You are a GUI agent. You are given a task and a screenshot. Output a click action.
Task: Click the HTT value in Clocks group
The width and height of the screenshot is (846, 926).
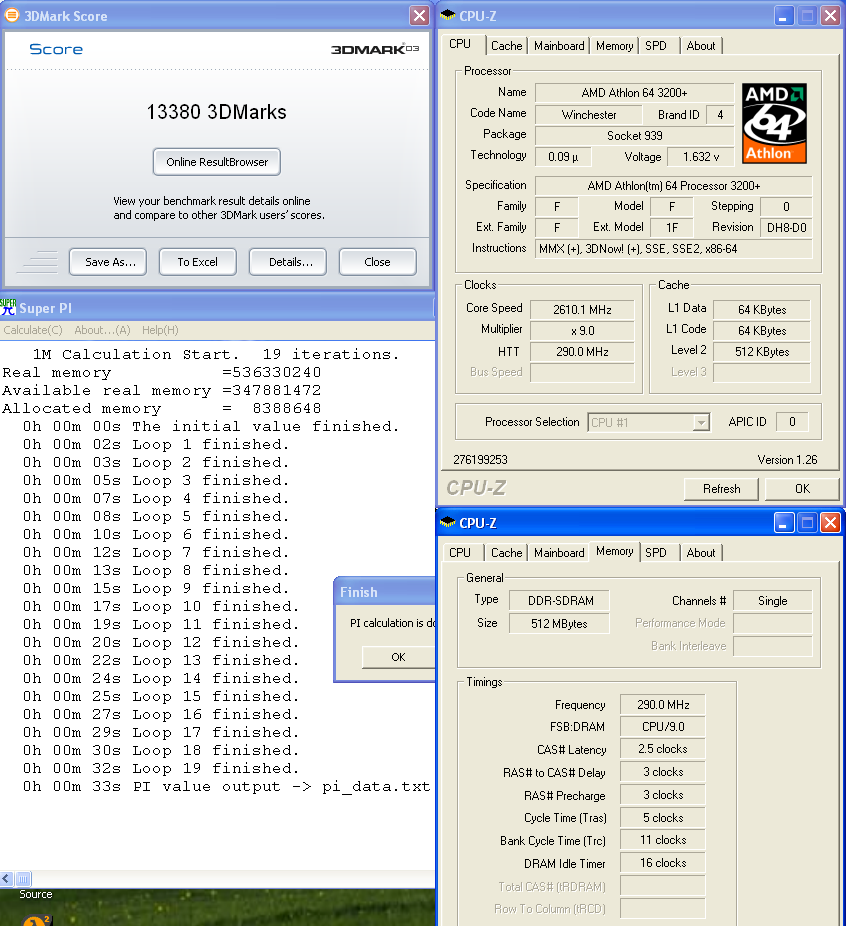click(x=582, y=352)
